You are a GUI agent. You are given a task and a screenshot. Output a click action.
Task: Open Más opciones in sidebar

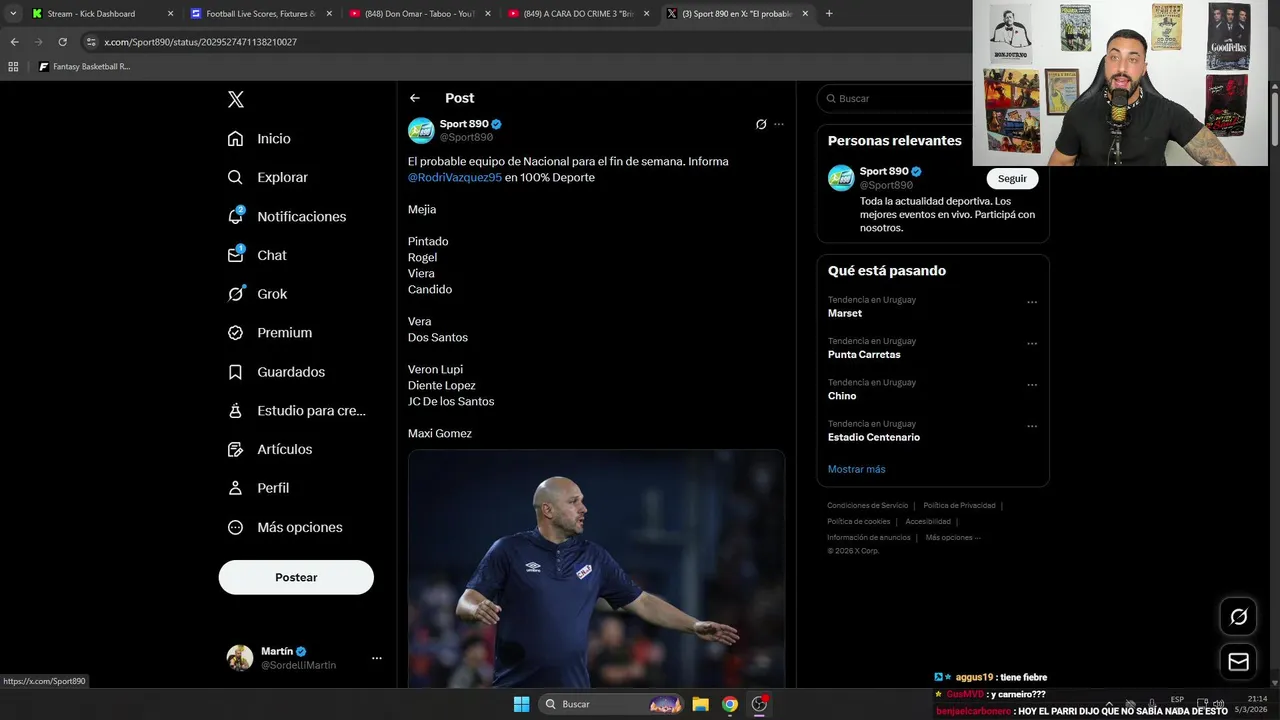coord(284,527)
